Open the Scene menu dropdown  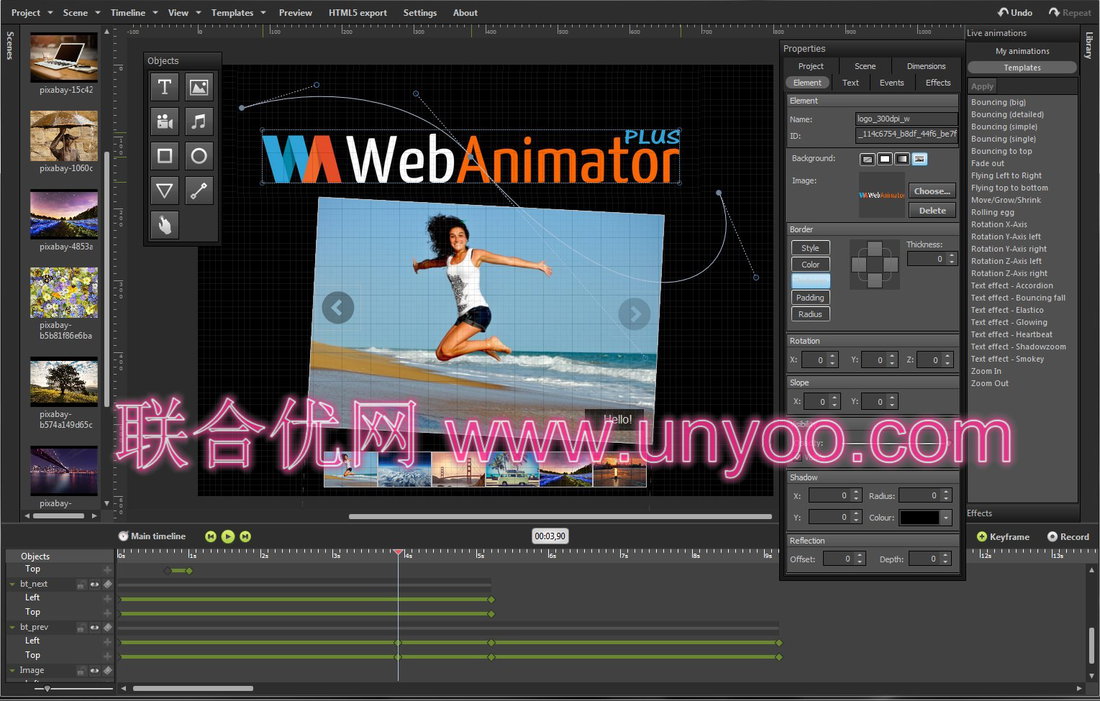[81, 13]
